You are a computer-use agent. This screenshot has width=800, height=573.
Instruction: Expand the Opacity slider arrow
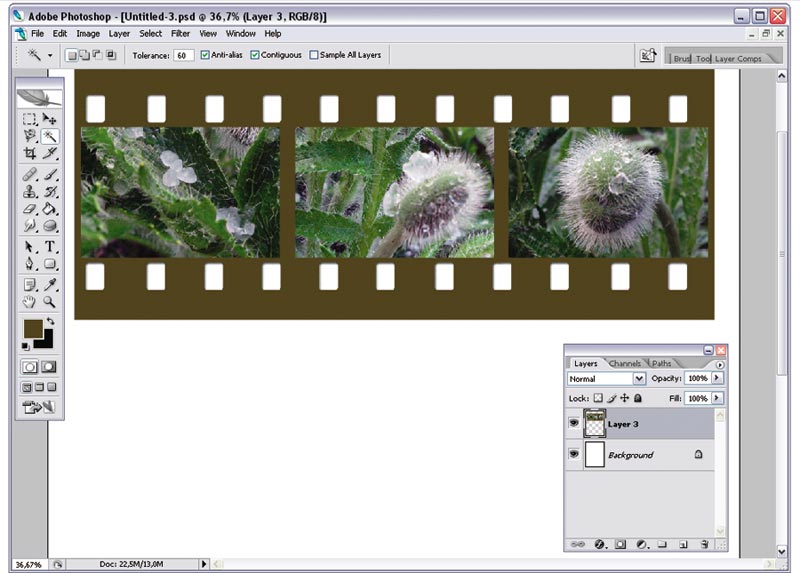pos(717,378)
